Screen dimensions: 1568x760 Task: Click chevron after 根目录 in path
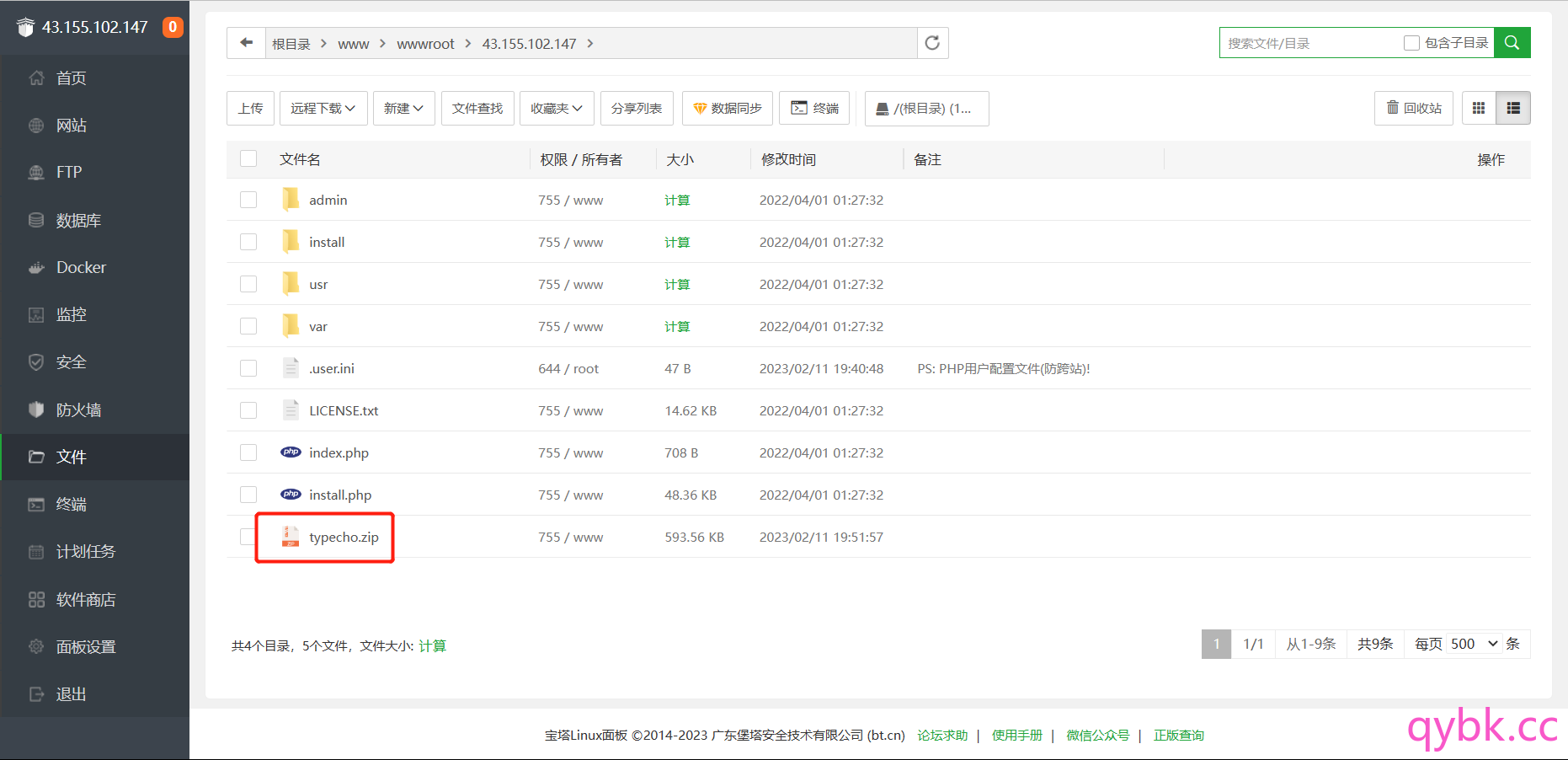(323, 43)
